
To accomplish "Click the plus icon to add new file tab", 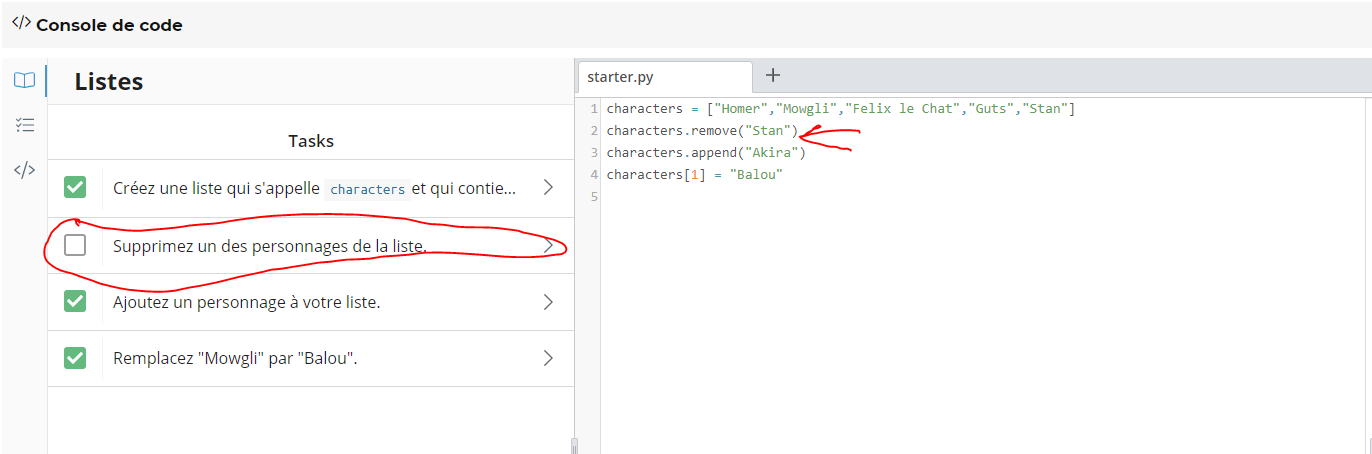I will [x=772, y=75].
